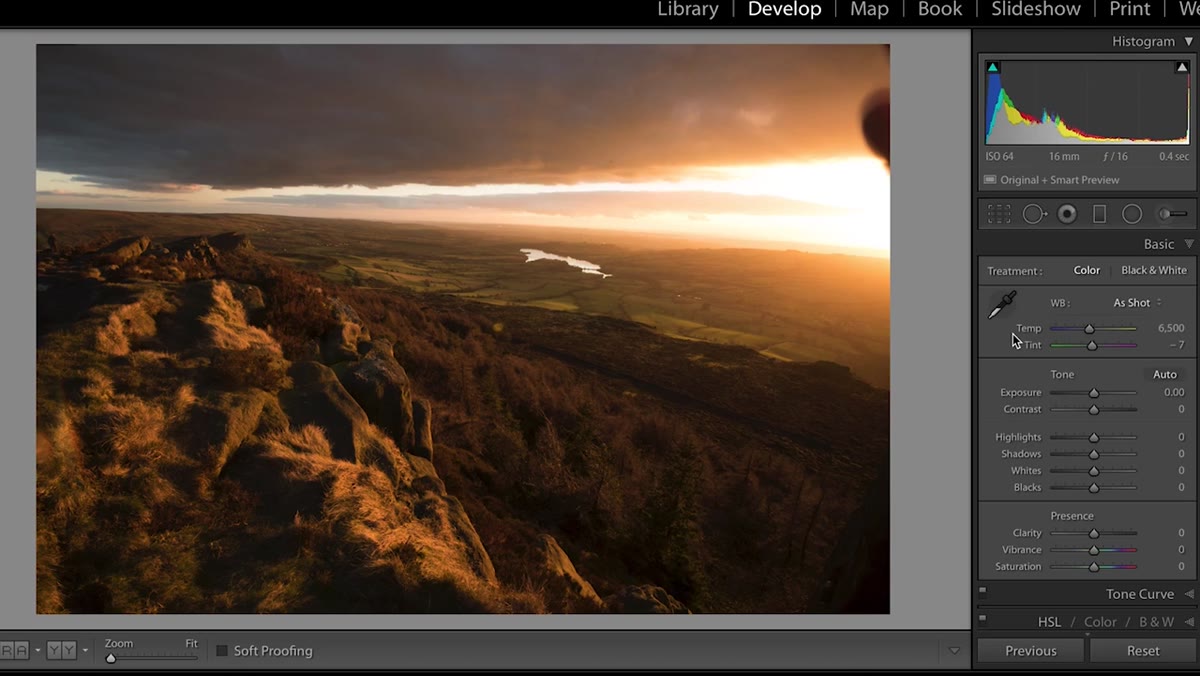
Task: Click the before/after YY view icon
Action: pos(62,651)
